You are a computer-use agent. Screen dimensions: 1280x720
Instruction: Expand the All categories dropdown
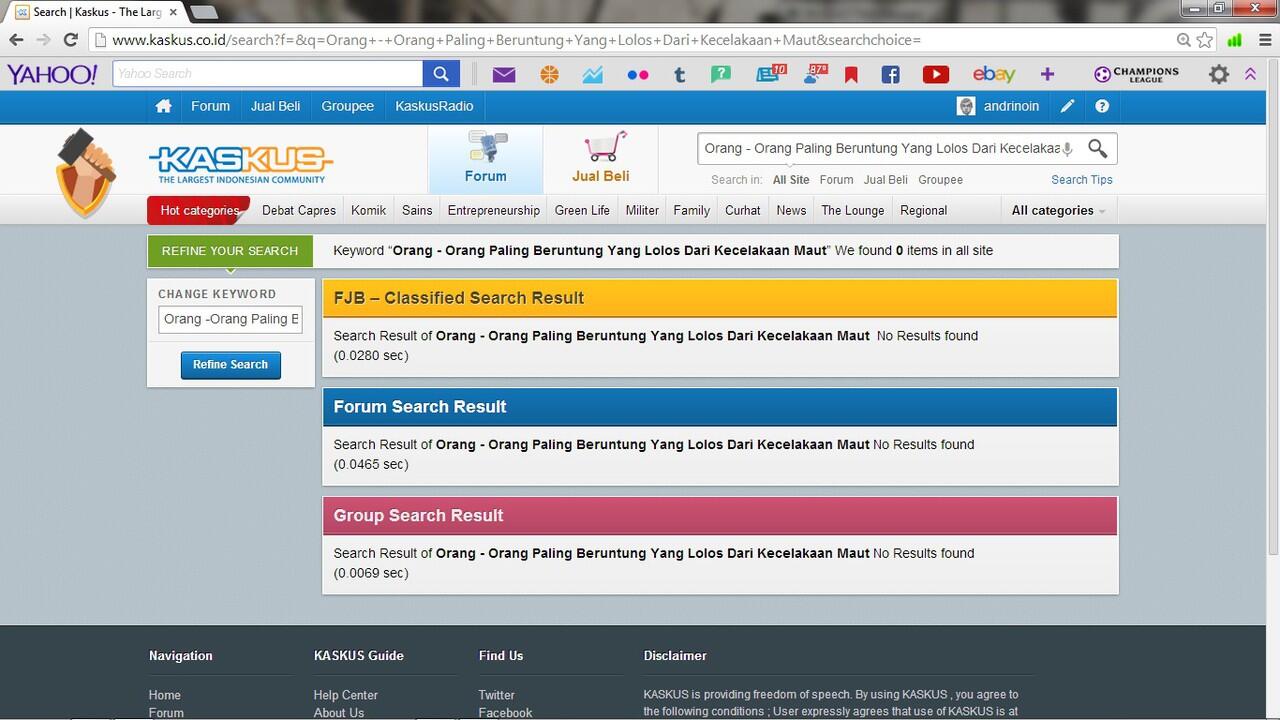click(x=1058, y=211)
